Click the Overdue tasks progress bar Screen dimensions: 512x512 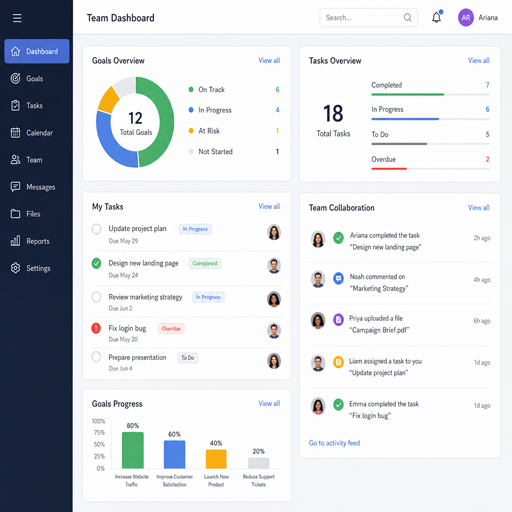430,169
